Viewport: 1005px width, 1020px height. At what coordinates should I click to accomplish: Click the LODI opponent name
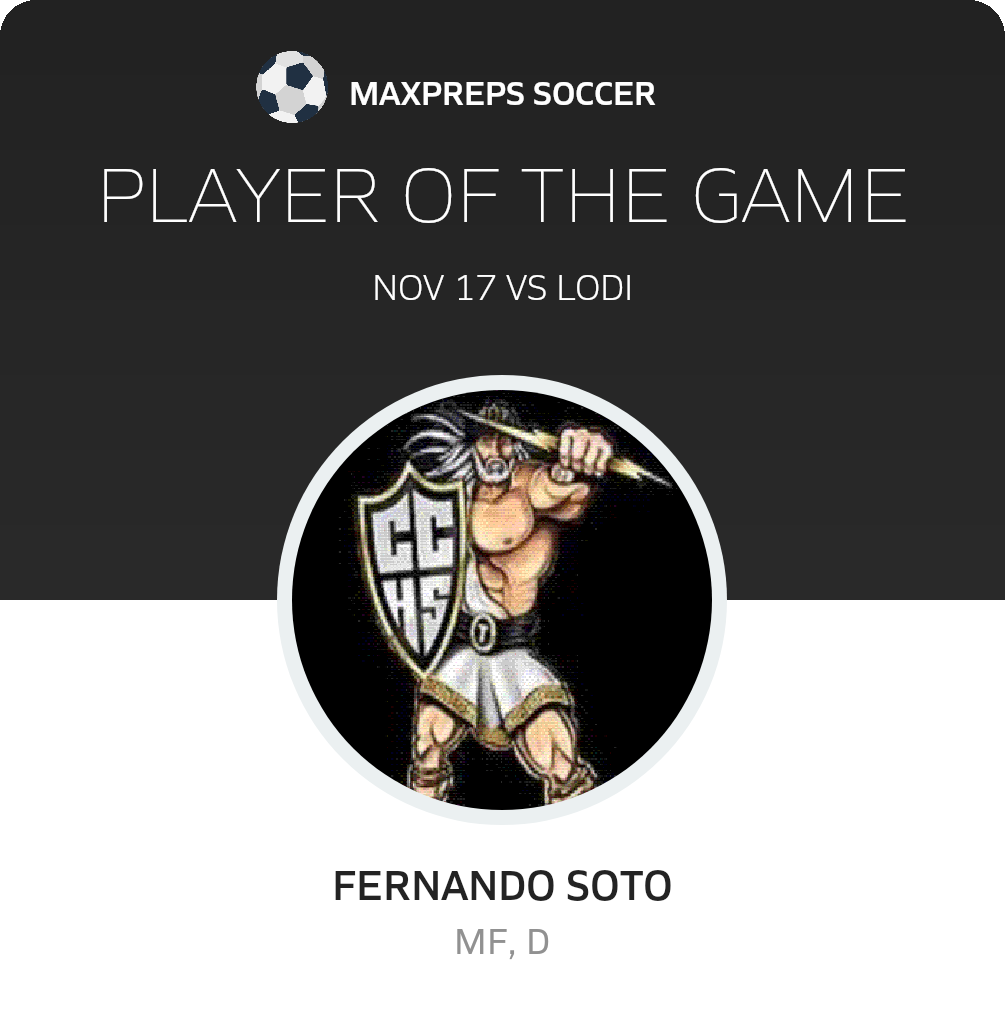[x=595, y=288]
